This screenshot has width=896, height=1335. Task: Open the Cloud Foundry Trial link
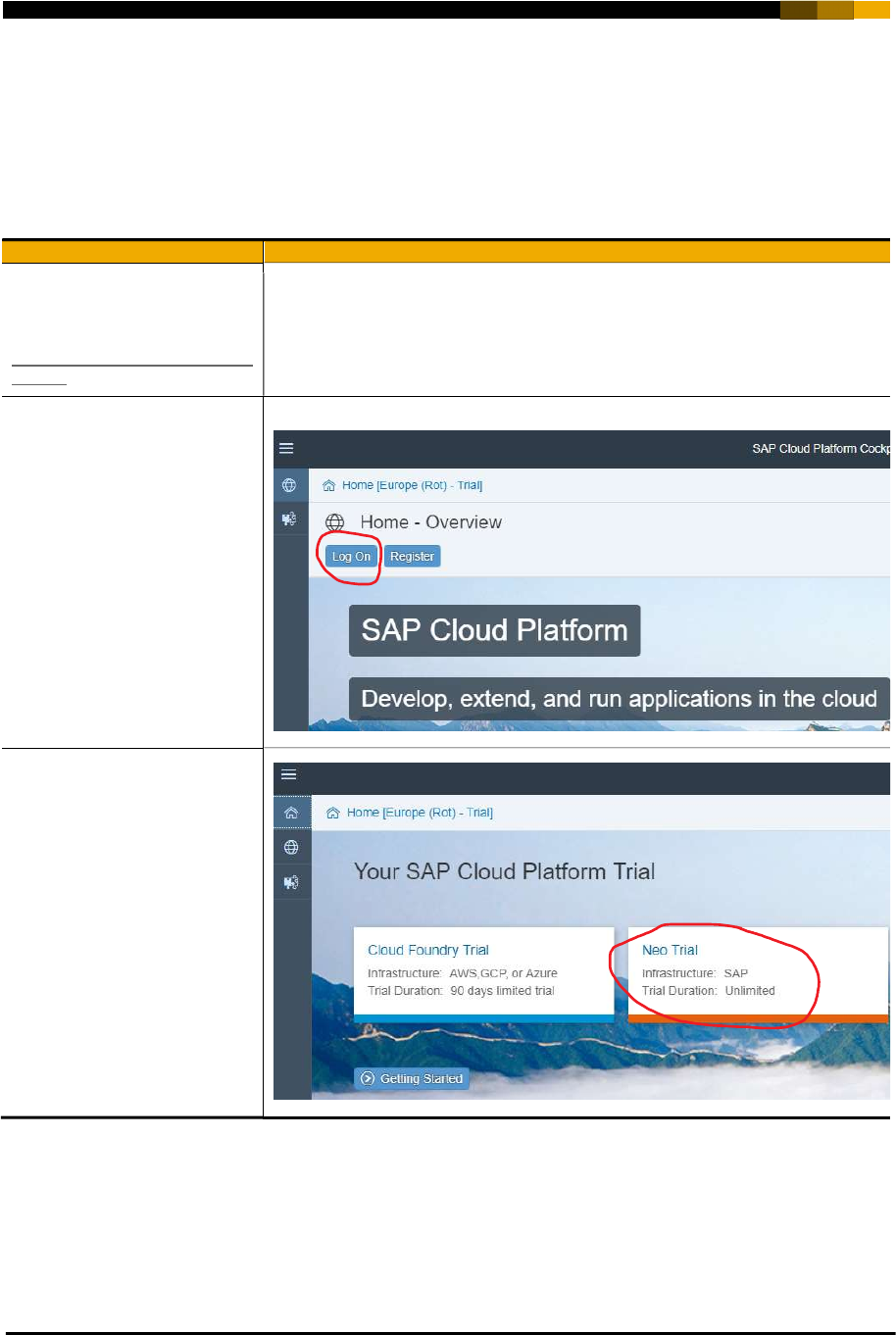tap(427, 950)
